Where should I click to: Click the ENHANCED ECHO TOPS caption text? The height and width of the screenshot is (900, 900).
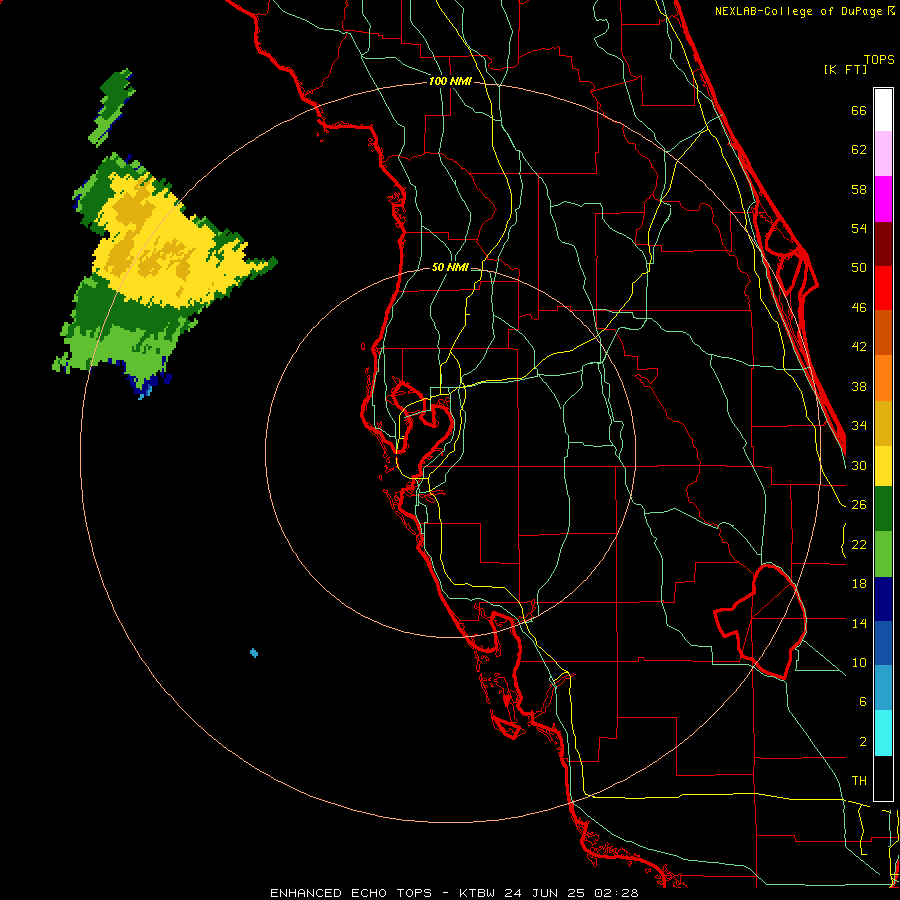click(x=351, y=893)
